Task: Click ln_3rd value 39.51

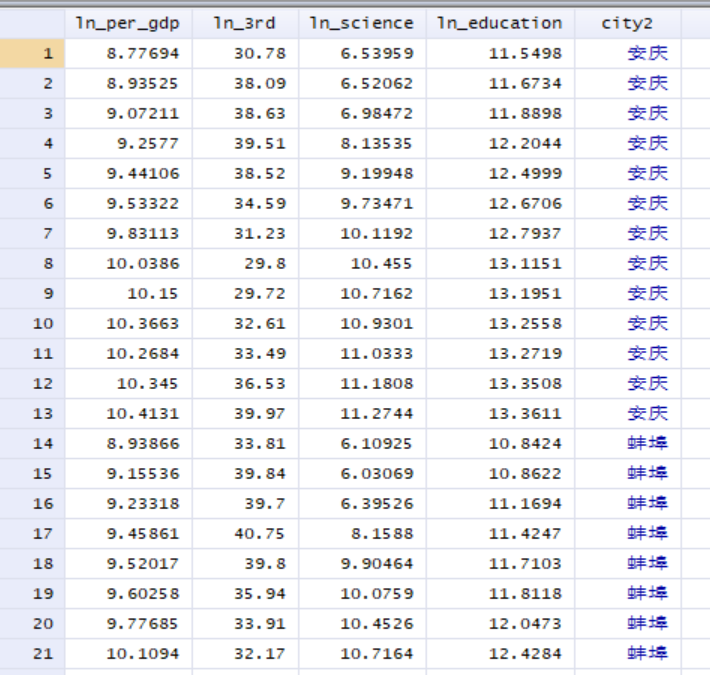Action: click(x=260, y=144)
